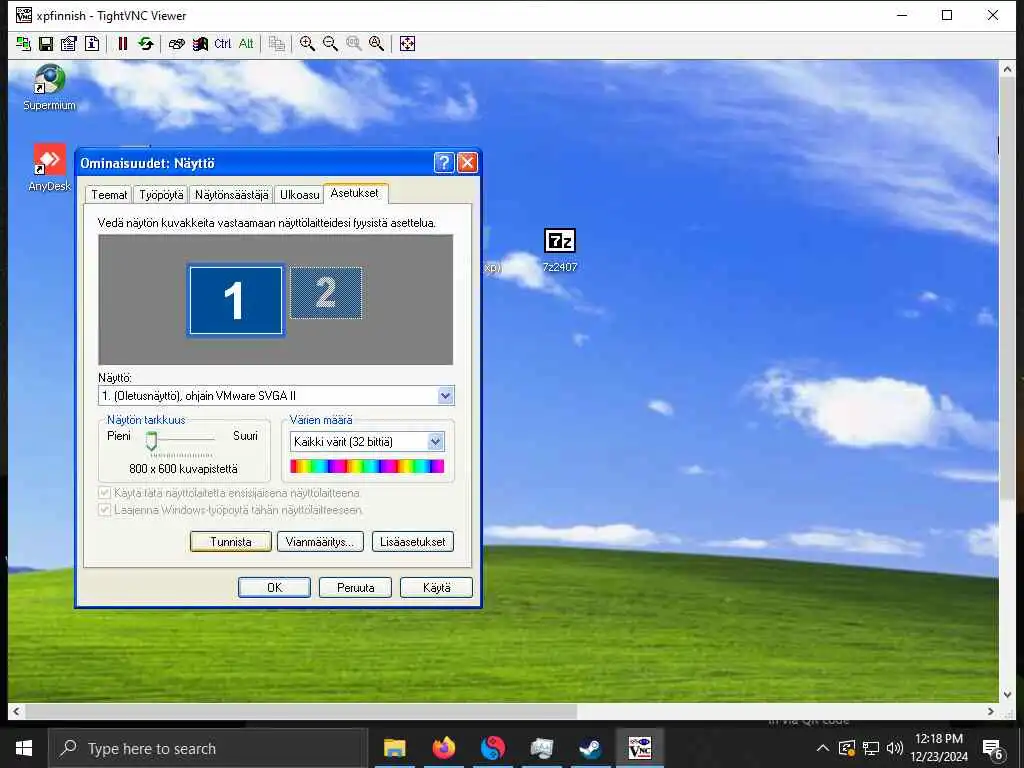The height and width of the screenshot is (768, 1024).
Task: Toggle 'Laajenna Windows-työpöytä' checkbox
Action: pos(104,510)
